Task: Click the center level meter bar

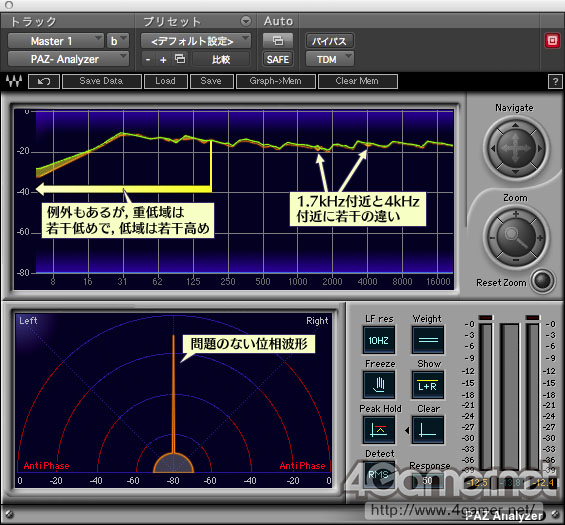Action: click(510, 396)
